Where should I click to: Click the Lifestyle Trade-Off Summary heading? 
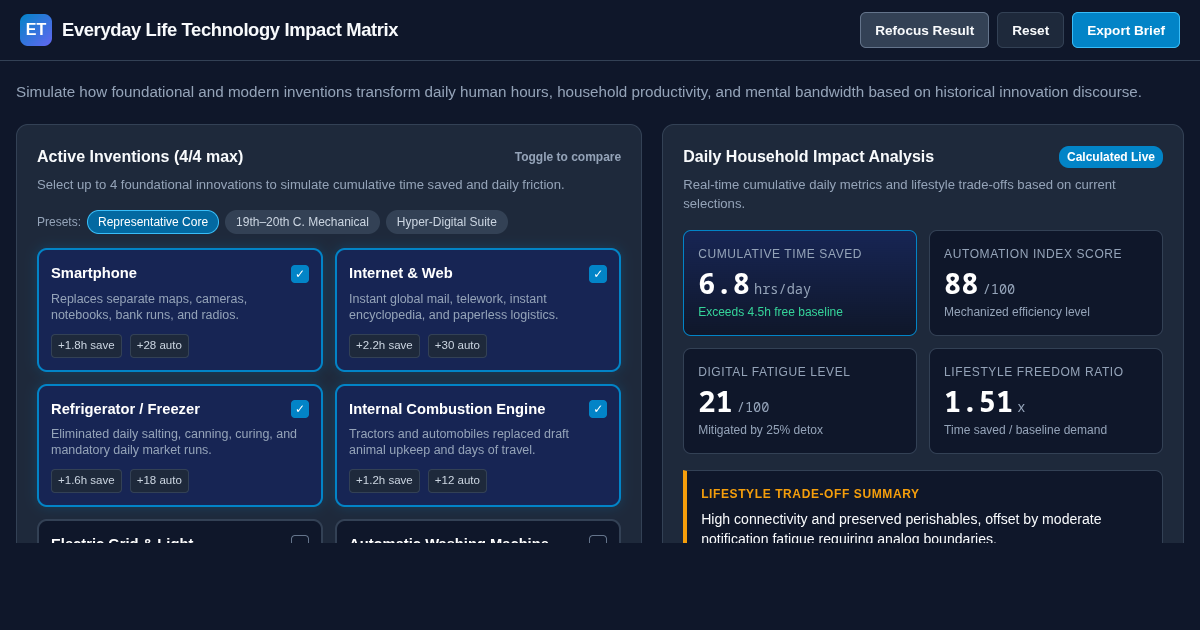click(810, 494)
